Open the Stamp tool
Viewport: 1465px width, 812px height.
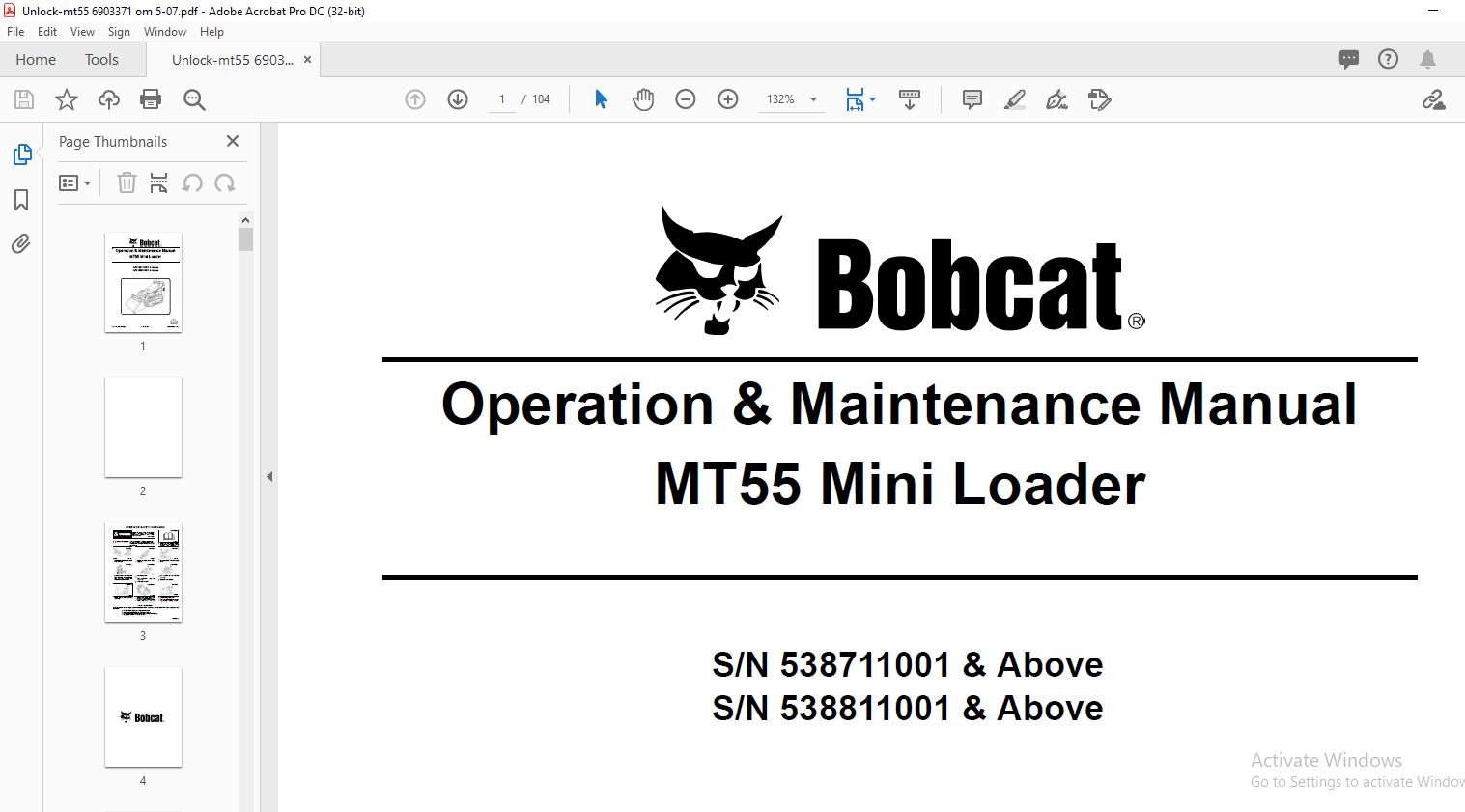point(1100,99)
